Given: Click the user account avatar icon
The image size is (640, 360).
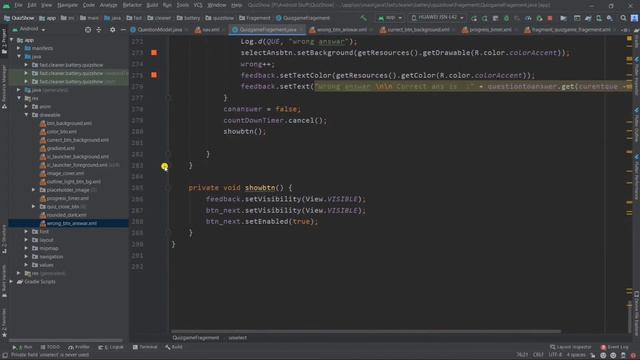Looking at the screenshot, I should [634, 18].
